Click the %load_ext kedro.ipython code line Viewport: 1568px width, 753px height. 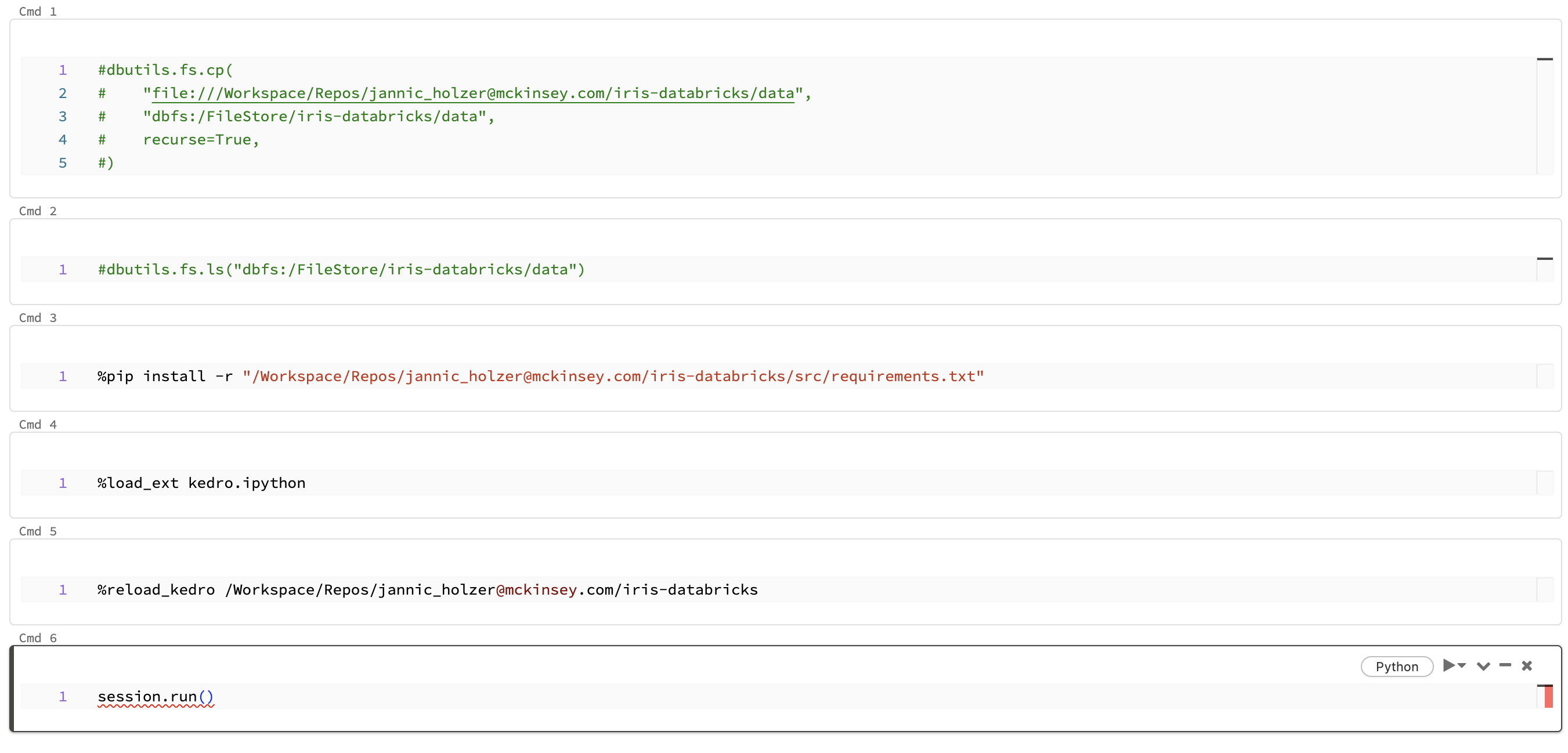[x=201, y=483]
